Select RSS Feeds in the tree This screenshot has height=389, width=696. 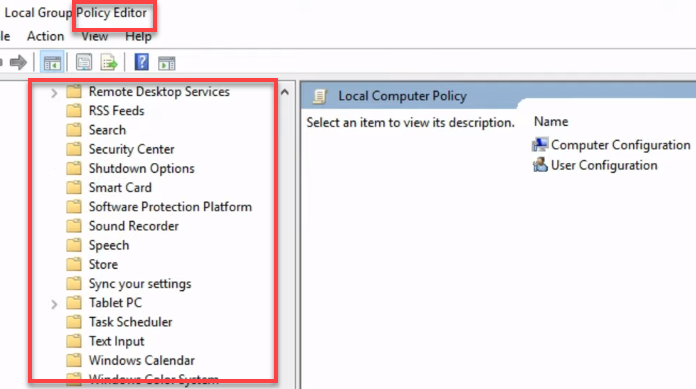tap(116, 111)
